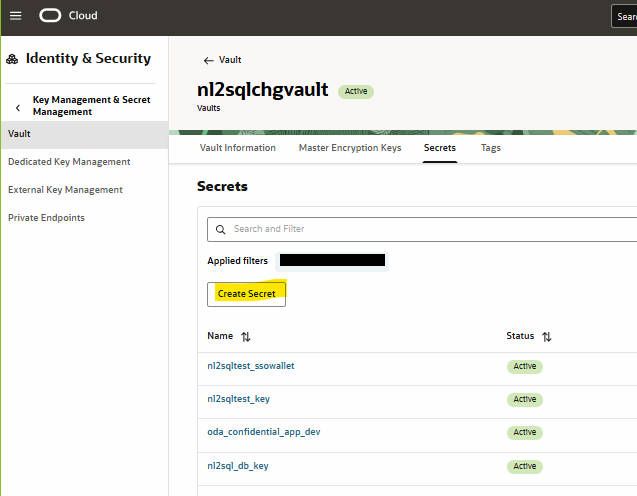637x496 pixels.
Task: Click the Name column header
Action: click(x=220, y=336)
